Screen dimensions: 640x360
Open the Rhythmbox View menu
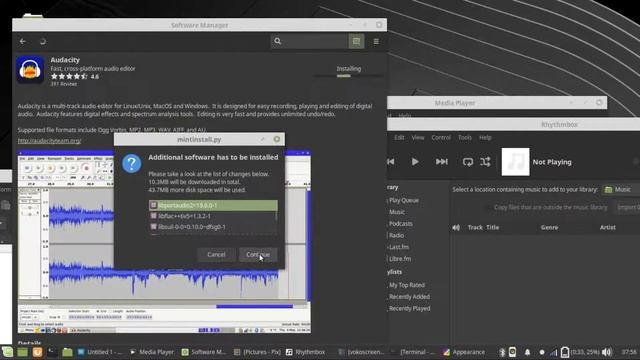418,138
